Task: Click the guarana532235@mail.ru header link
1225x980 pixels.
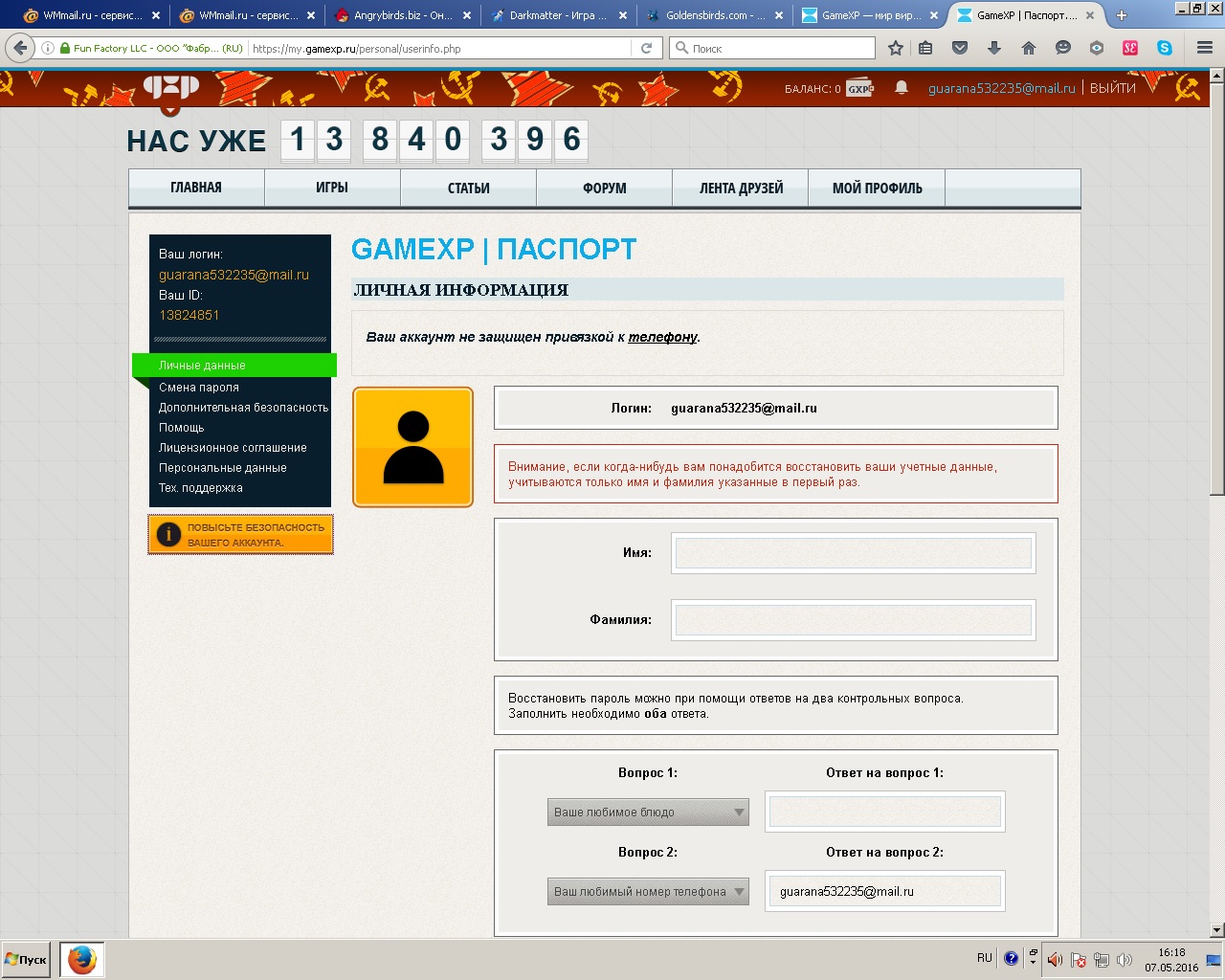Action: [x=1002, y=88]
